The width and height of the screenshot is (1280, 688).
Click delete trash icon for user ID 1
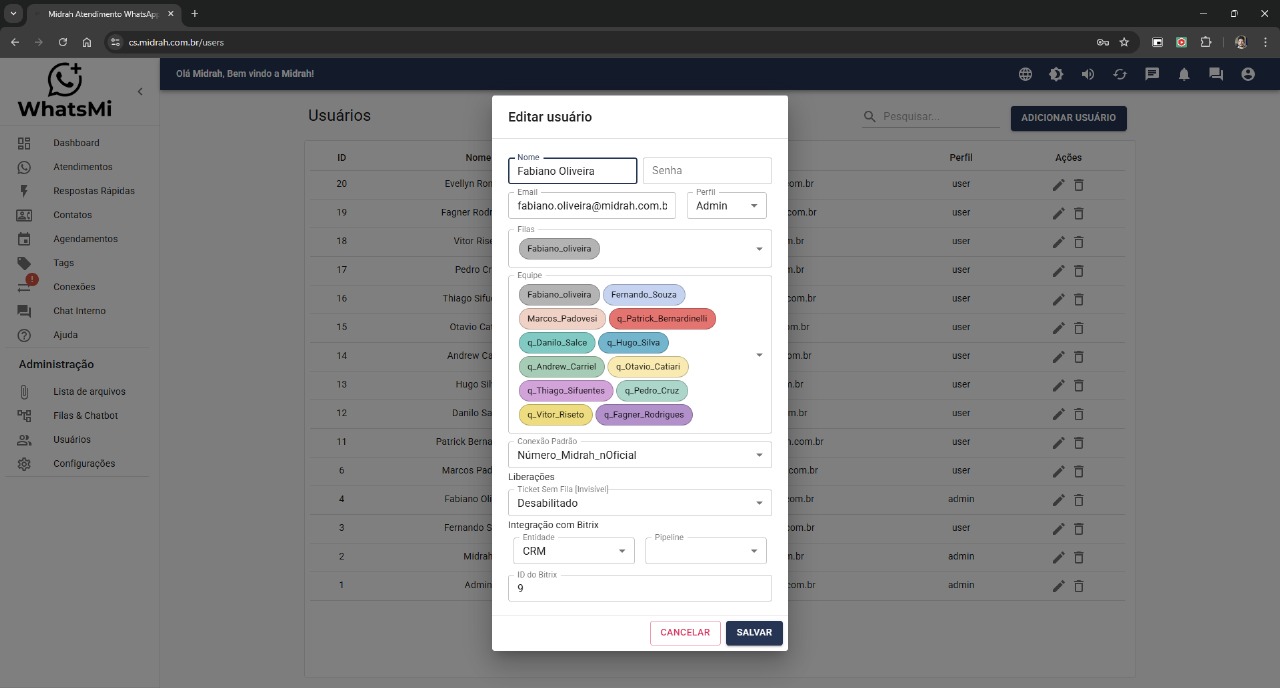tap(1079, 585)
